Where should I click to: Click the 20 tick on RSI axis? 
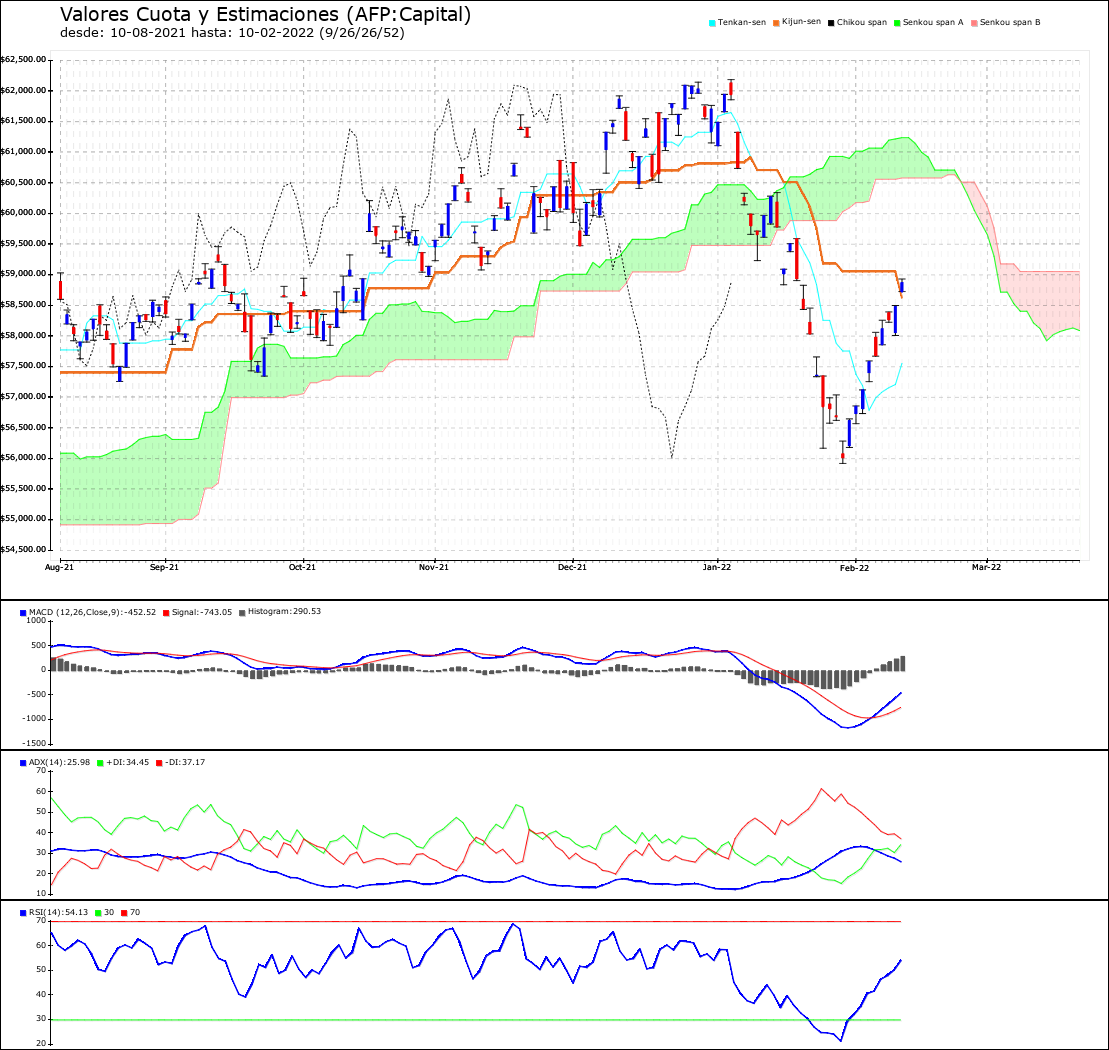click(41, 1044)
